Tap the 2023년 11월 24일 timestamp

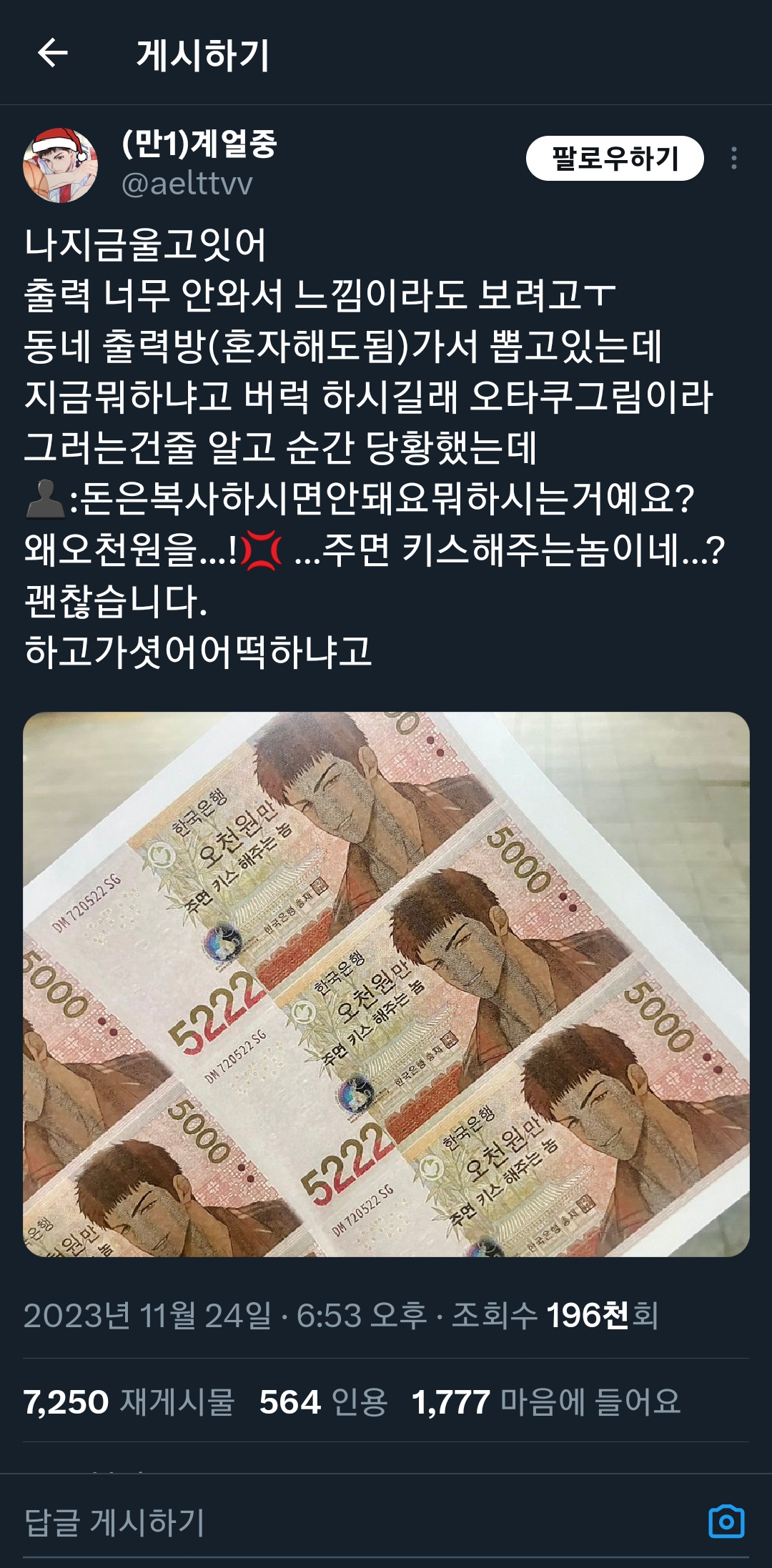(x=147, y=1315)
